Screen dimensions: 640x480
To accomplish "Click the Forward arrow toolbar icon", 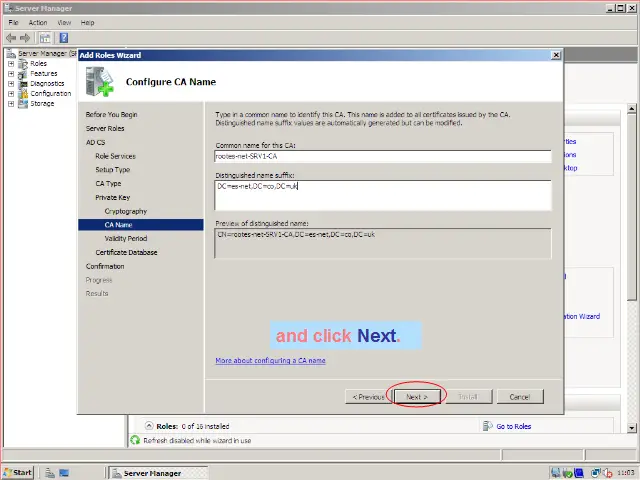I will (x=25, y=38).
